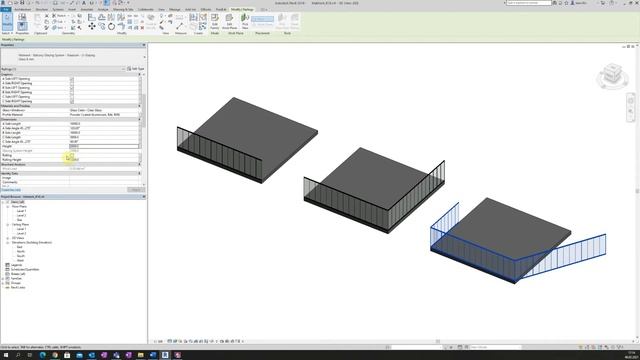Switch to Revit in the taskbar

pos(165,355)
